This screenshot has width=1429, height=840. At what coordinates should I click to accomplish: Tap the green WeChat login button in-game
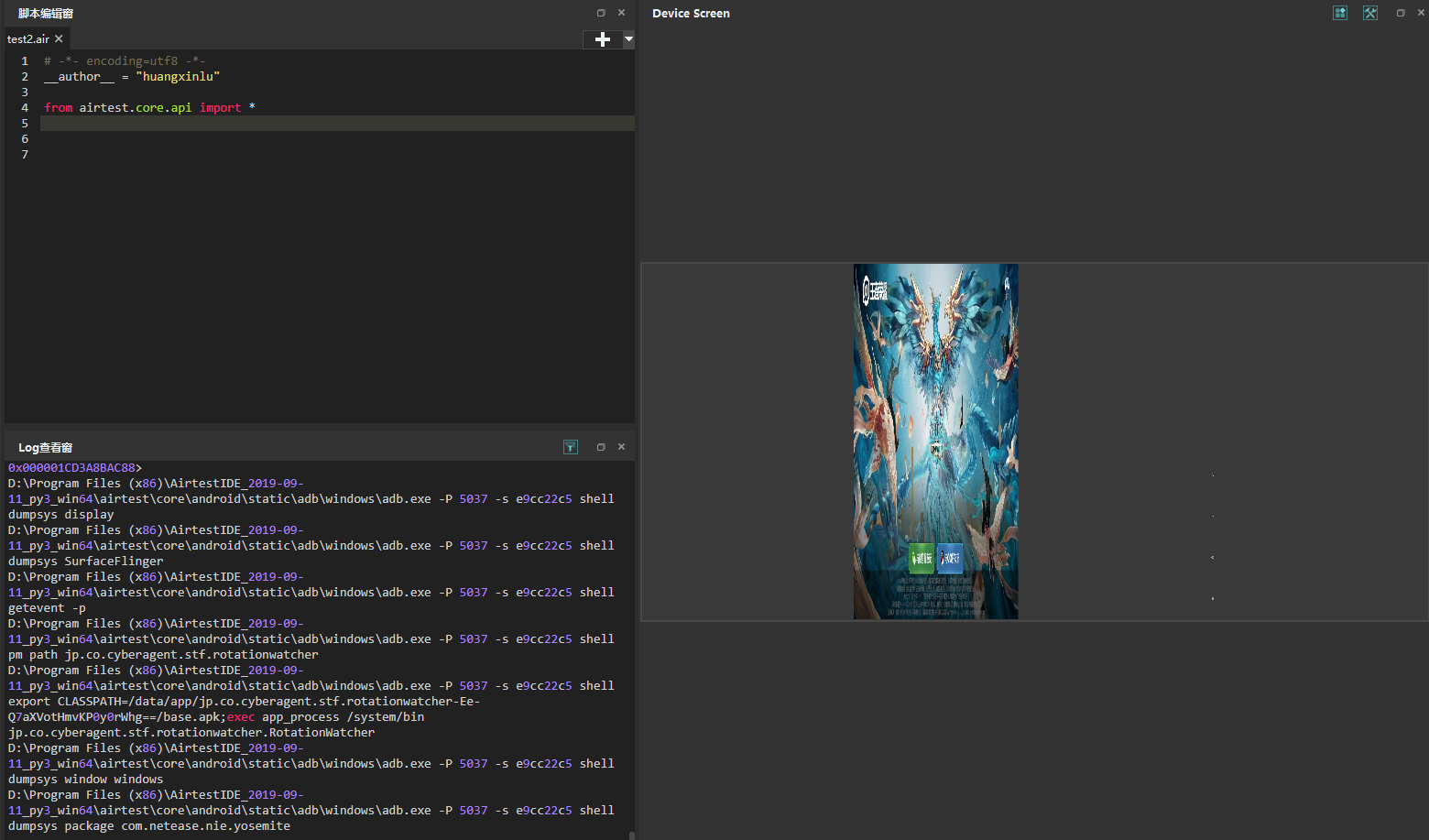(922, 558)
